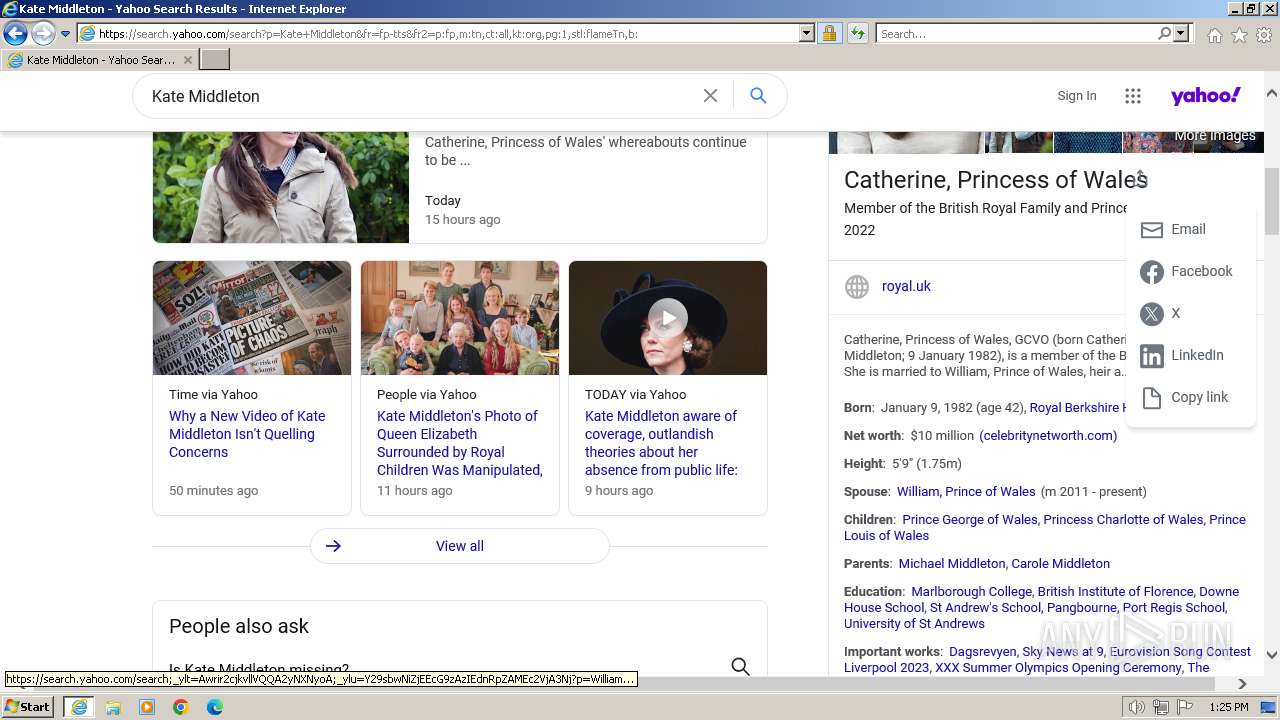Screen dimensions: 1280x720
Task: Submit search with blue magnifier icon
Action: point(758,96)
